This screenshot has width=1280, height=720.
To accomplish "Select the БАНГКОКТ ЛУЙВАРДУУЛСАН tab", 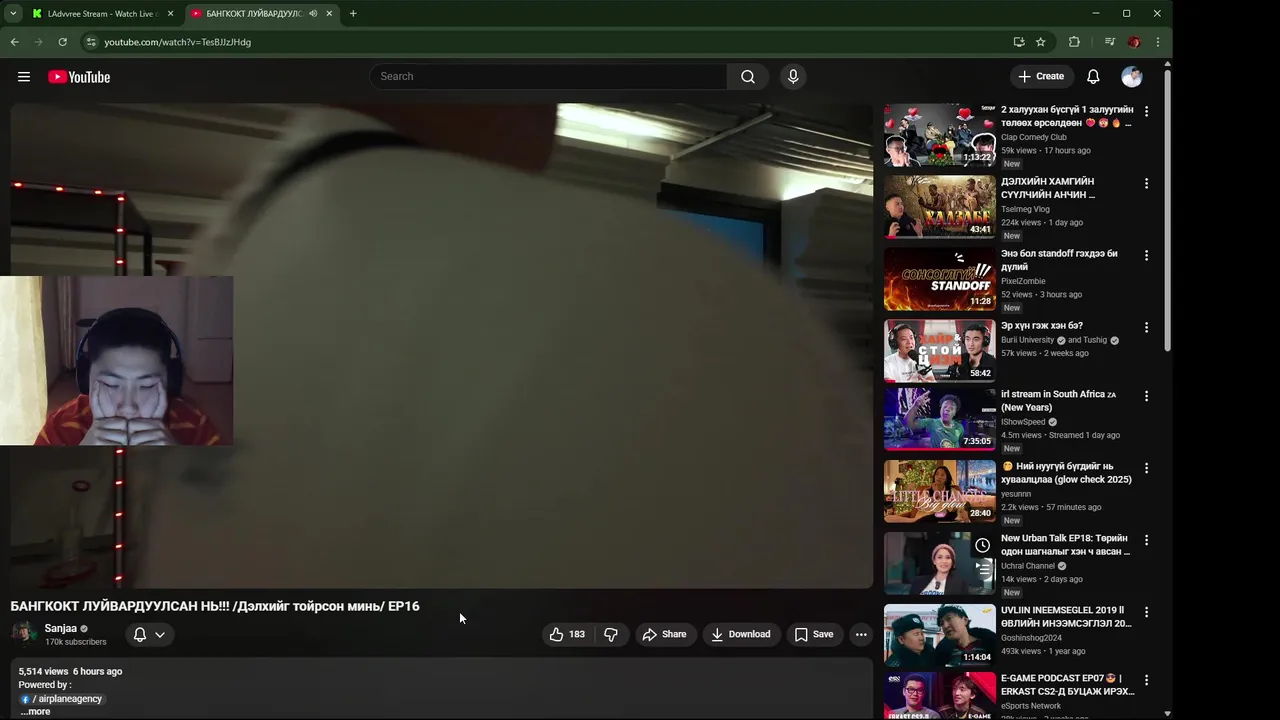I will (x=256, y=14).
